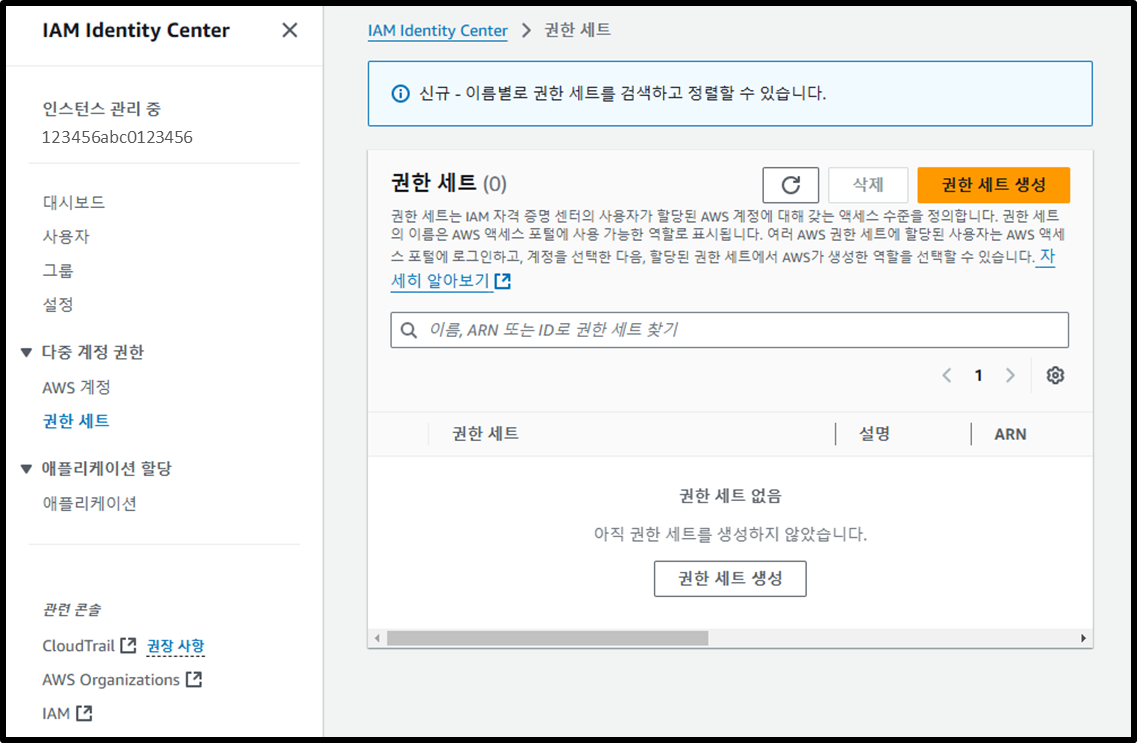Click the ARN column header
Screen dimensions: 1137x743
1010,433
